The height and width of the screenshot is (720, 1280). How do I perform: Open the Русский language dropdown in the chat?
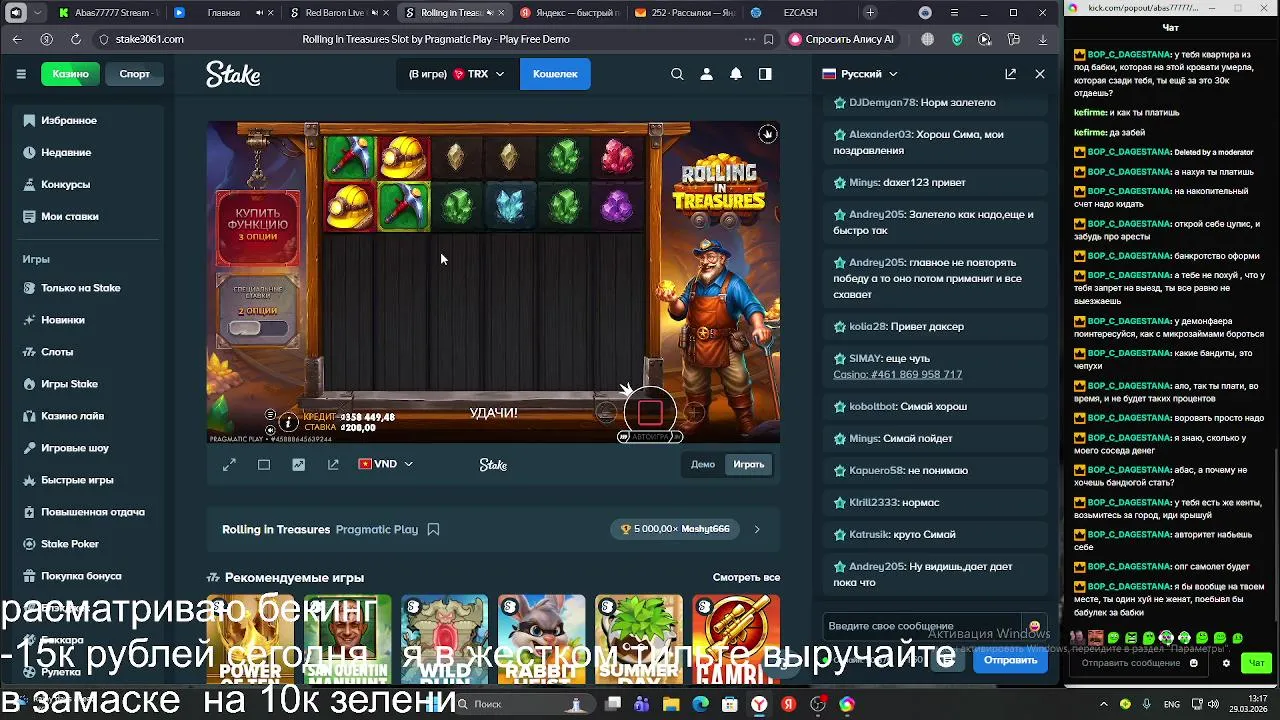pyautogui.click(x=860, y=74)
